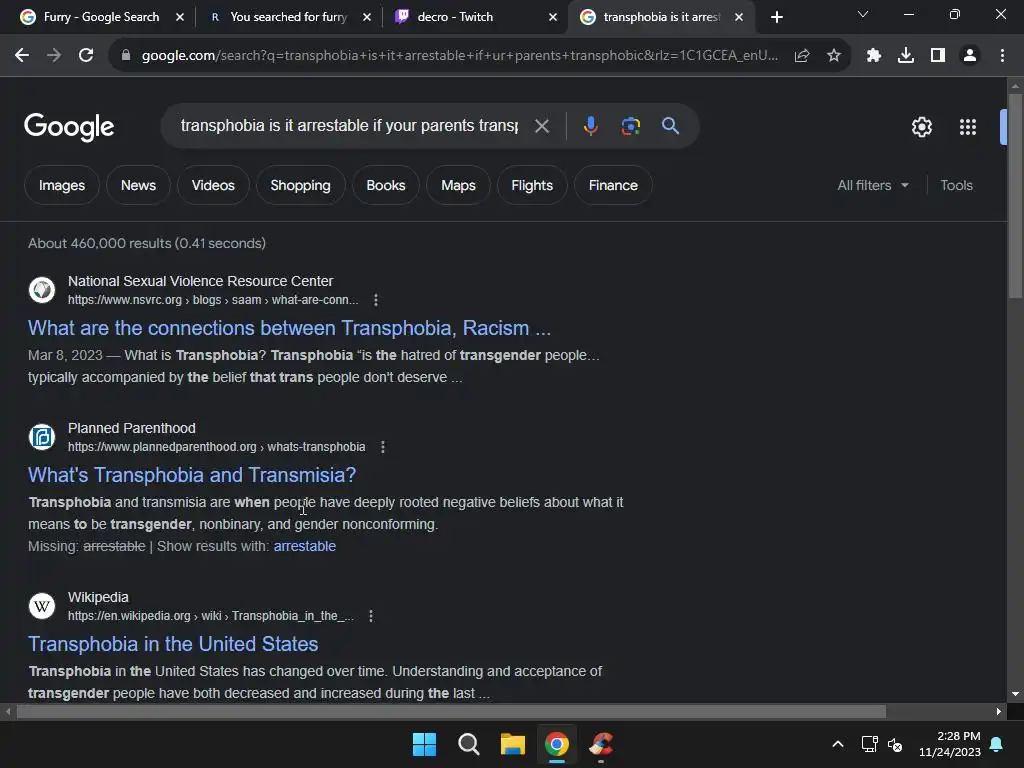1024x768 pixels.
Task: Open Windows taskbar search
Action: click(469, 744)
